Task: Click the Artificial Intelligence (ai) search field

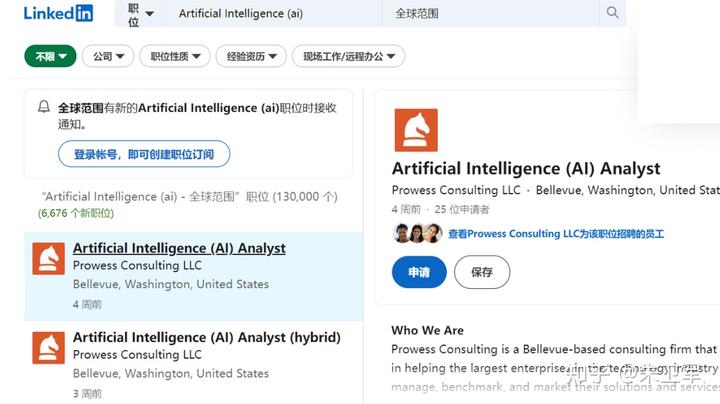Action: click(273, 14)
